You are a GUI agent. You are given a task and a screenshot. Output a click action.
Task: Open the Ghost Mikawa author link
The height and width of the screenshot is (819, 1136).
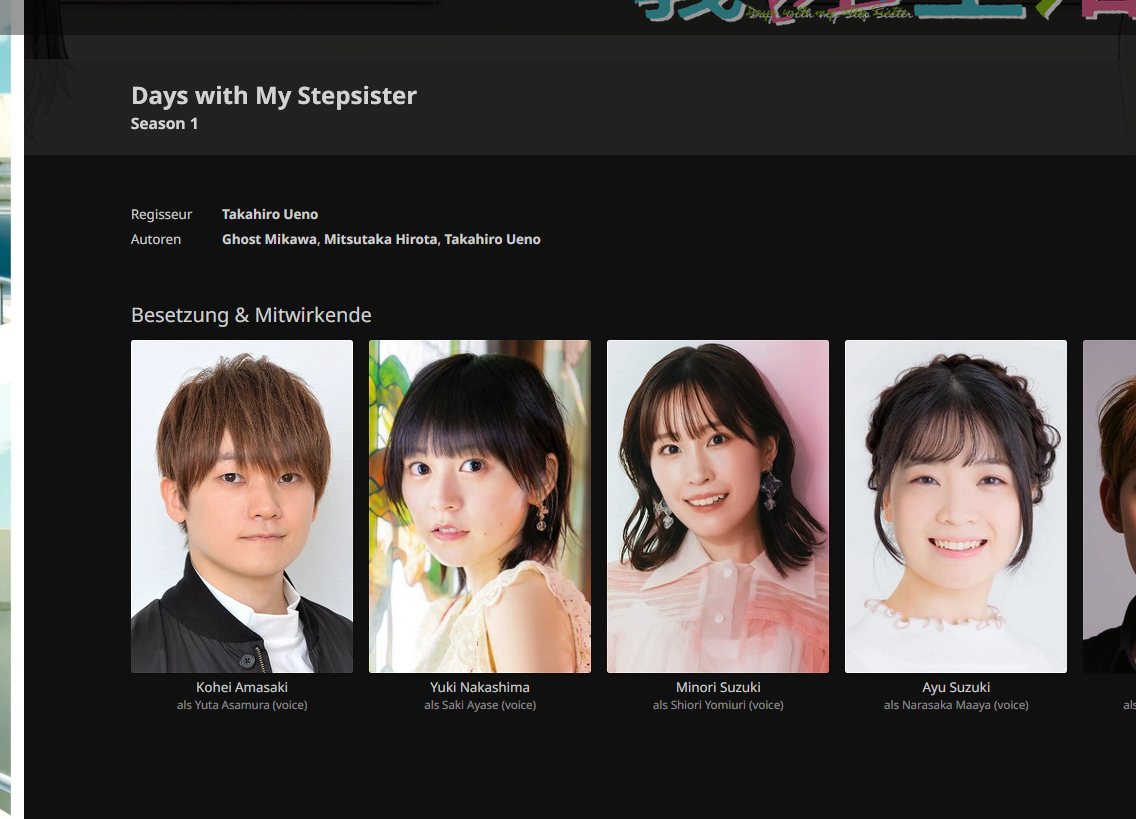pyautogui.click(x=269, y=239)
